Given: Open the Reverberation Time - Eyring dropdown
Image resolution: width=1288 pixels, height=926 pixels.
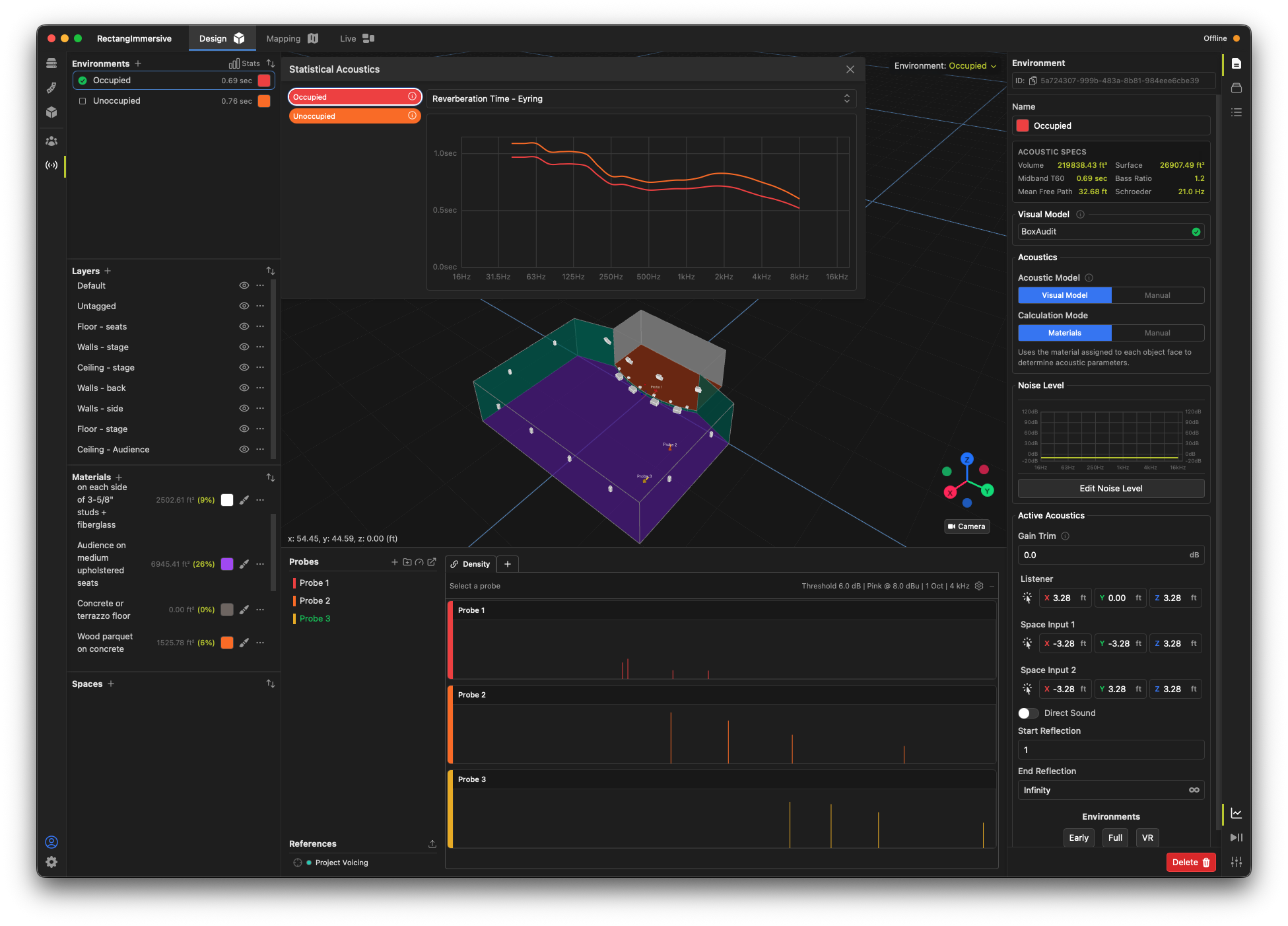Looking at the screenshot, I should coord(641,99).
